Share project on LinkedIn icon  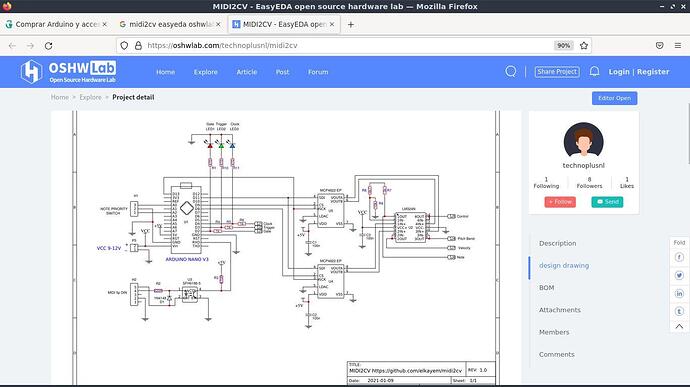click(x=679, y=294)
